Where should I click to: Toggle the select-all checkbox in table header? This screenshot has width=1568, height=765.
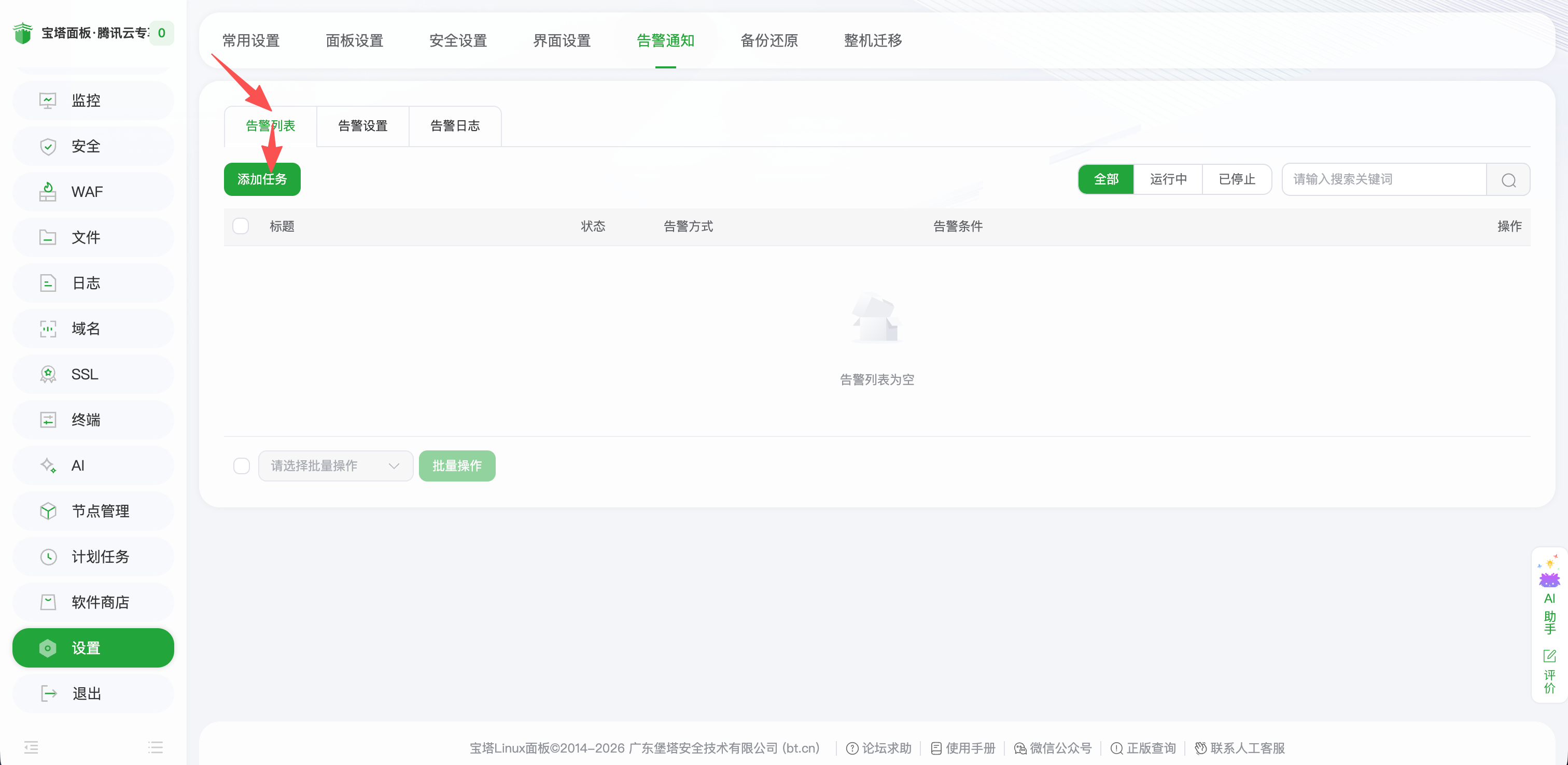pos(241,226)
